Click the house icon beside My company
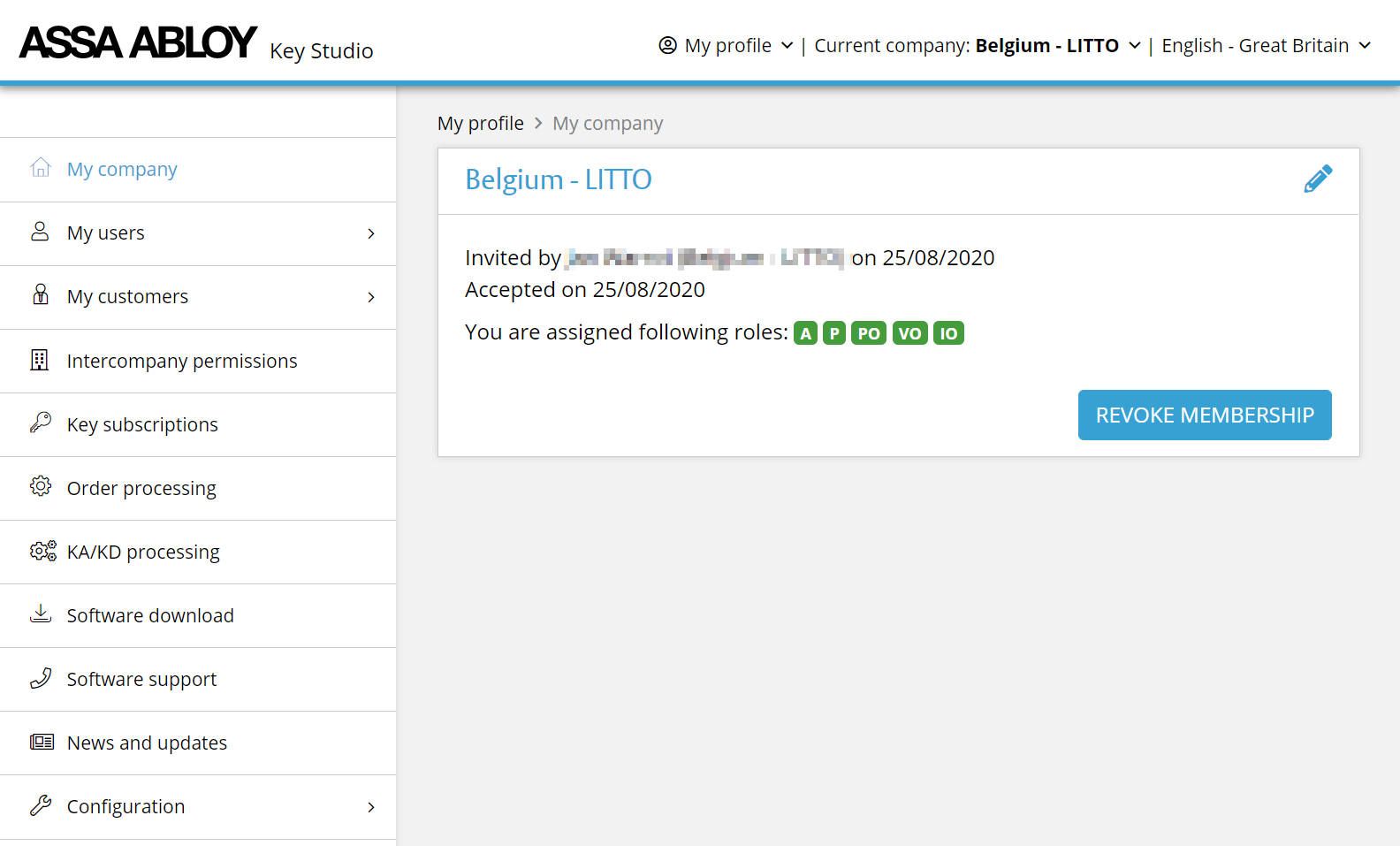1400x846 pixels. [41, 168]
